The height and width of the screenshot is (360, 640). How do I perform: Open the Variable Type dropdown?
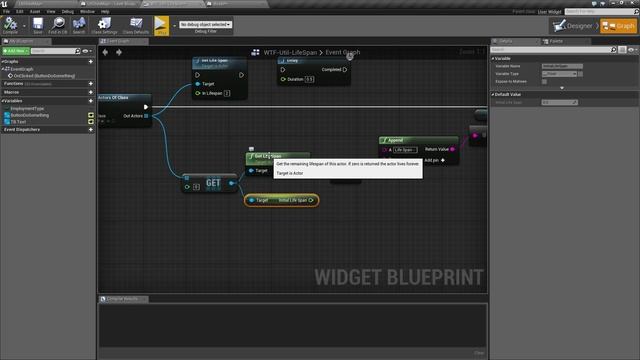click(559, 74)
